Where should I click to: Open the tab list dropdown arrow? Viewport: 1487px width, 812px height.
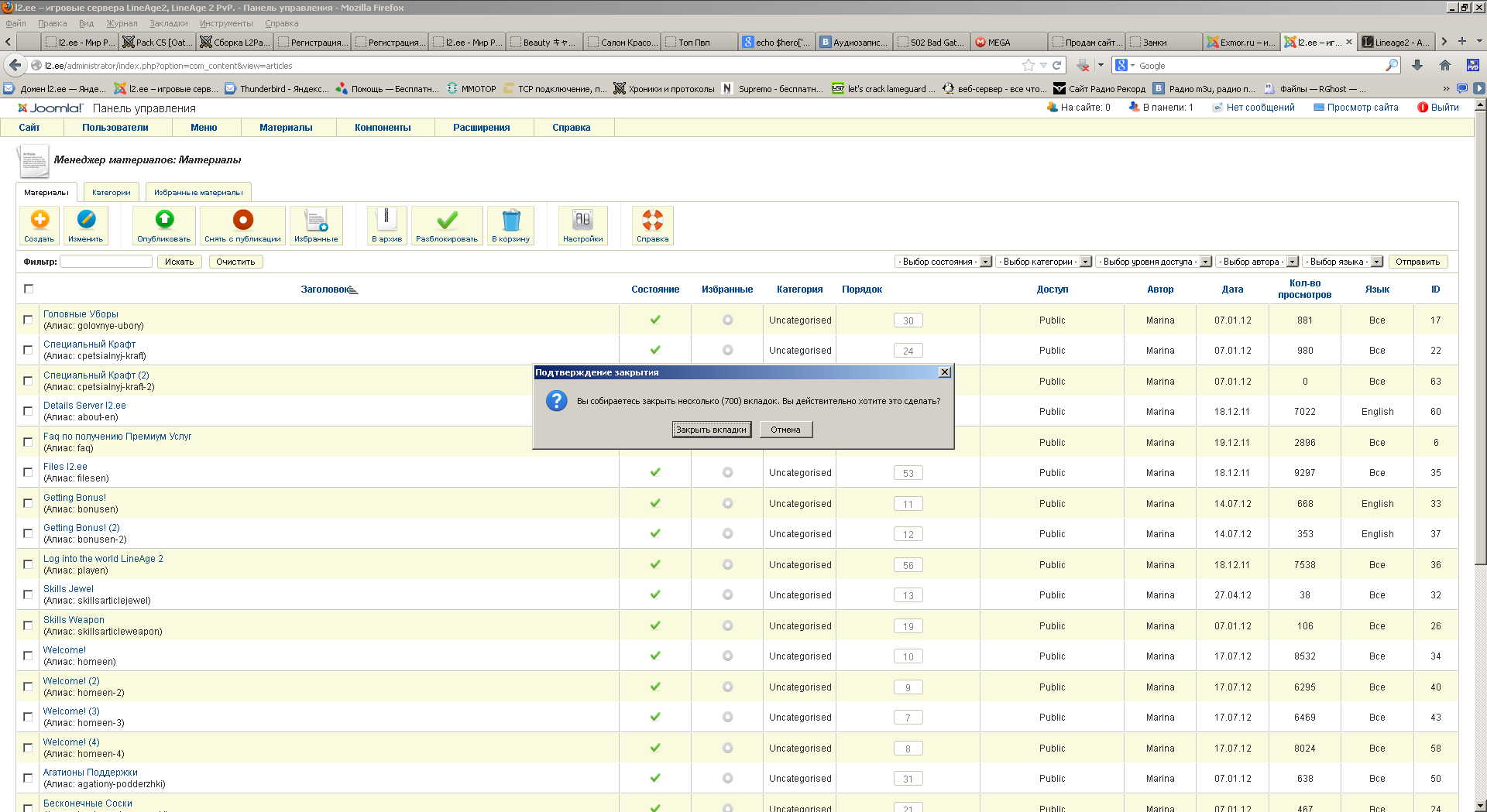click(x=1479, y=42)
